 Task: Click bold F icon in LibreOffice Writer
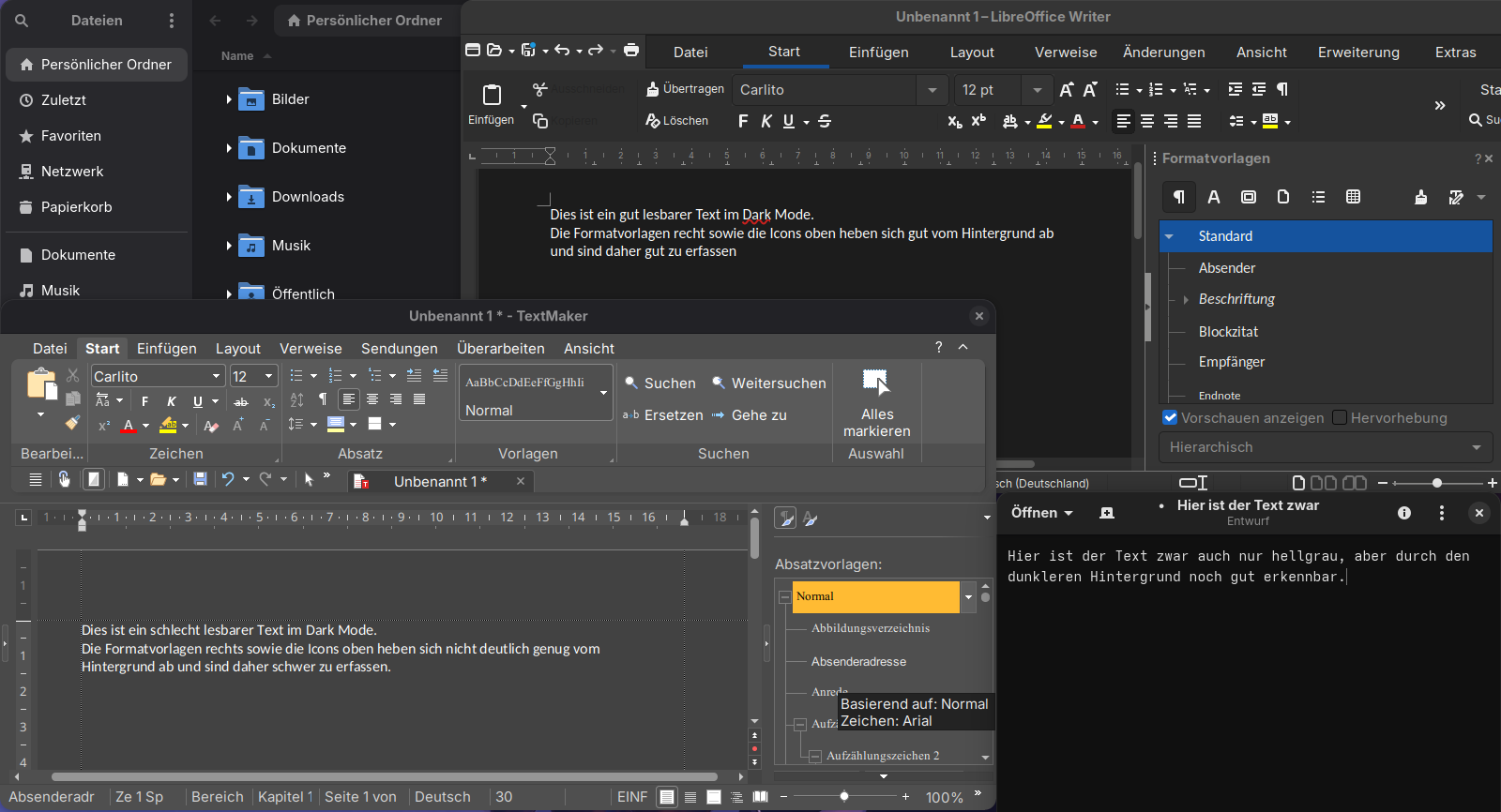743,121
